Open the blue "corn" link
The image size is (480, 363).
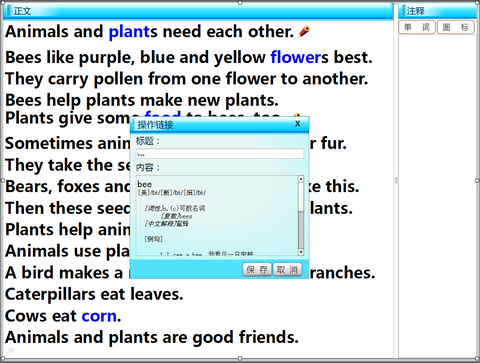click(x=99, y=316)
